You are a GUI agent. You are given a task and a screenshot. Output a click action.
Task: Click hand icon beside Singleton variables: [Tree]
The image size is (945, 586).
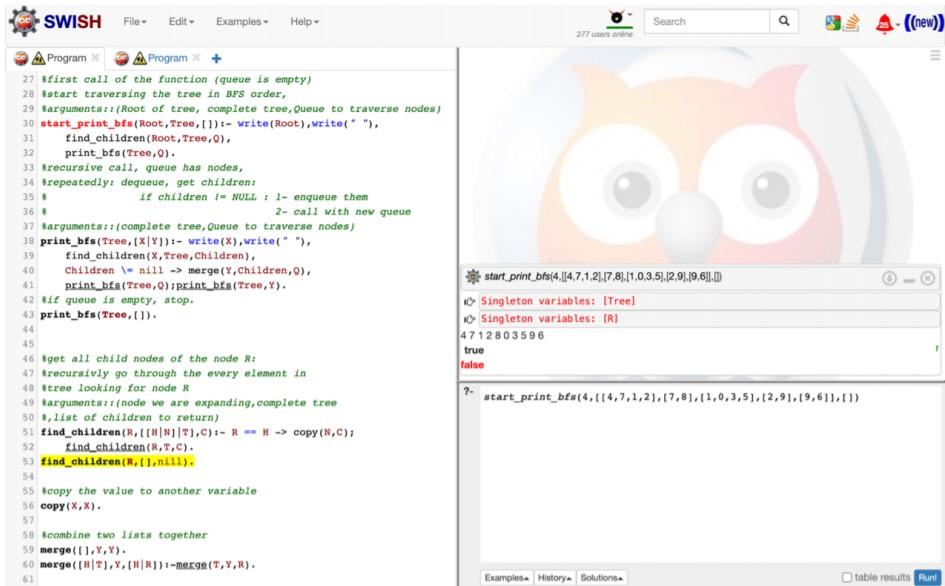469,301
